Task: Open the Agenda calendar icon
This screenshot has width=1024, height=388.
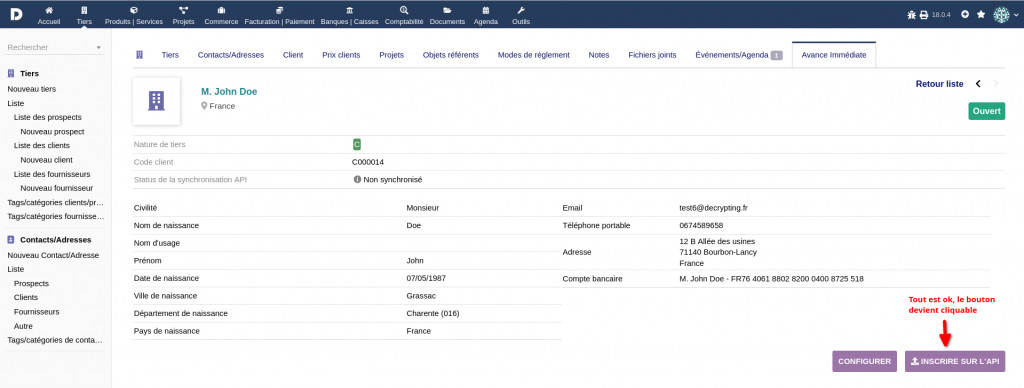Action: pos(485,10)
